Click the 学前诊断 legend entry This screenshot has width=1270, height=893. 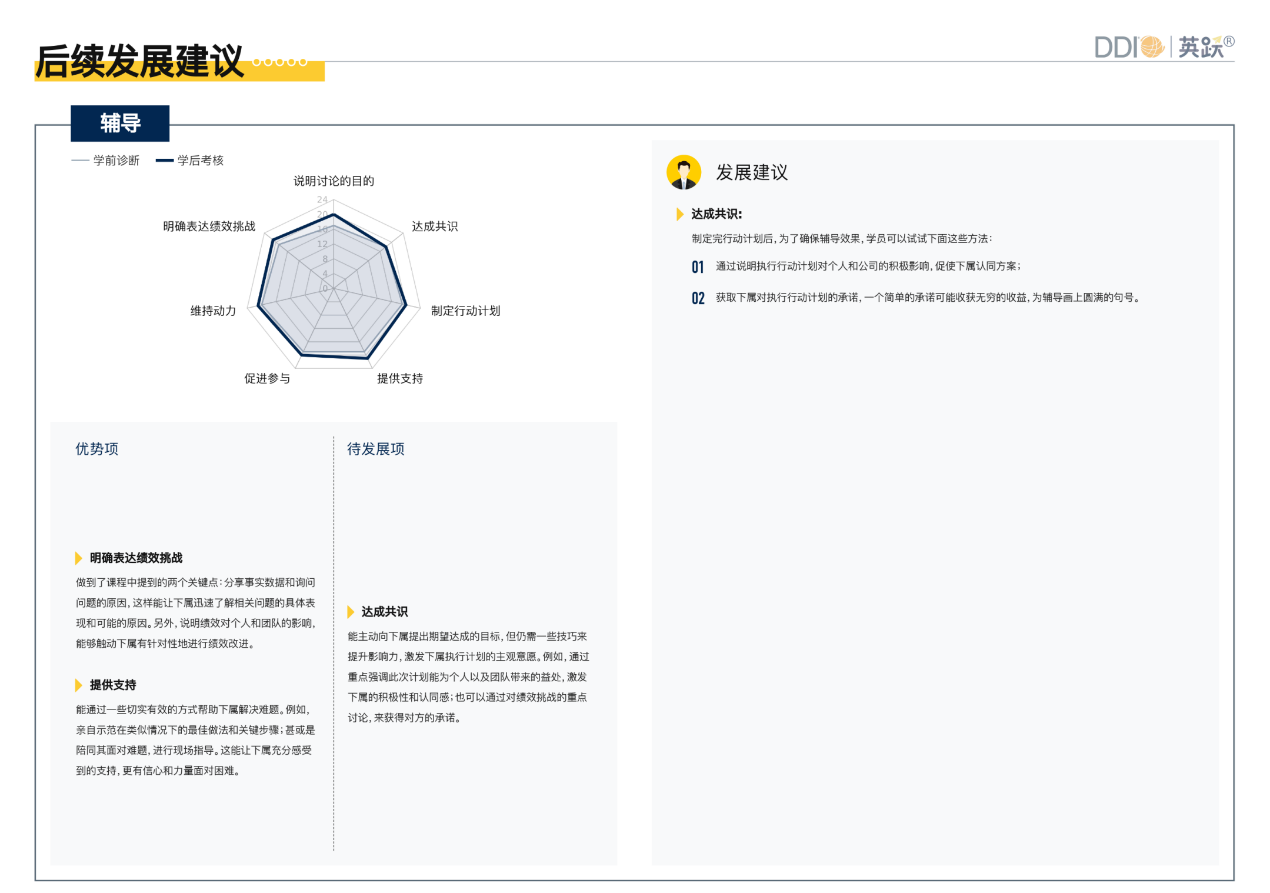(105, 160)
